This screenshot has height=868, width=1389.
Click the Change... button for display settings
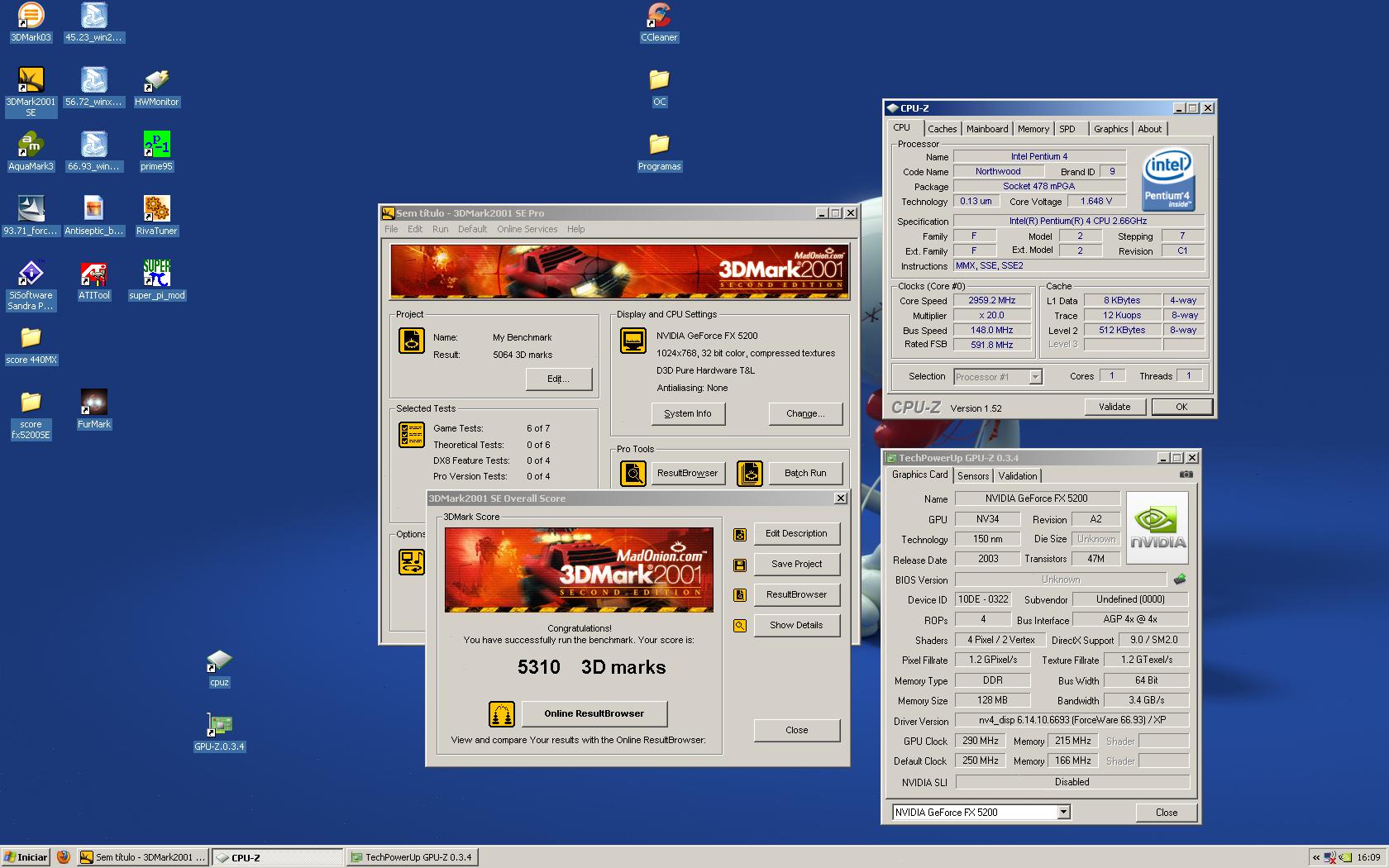tap(805, 413)
